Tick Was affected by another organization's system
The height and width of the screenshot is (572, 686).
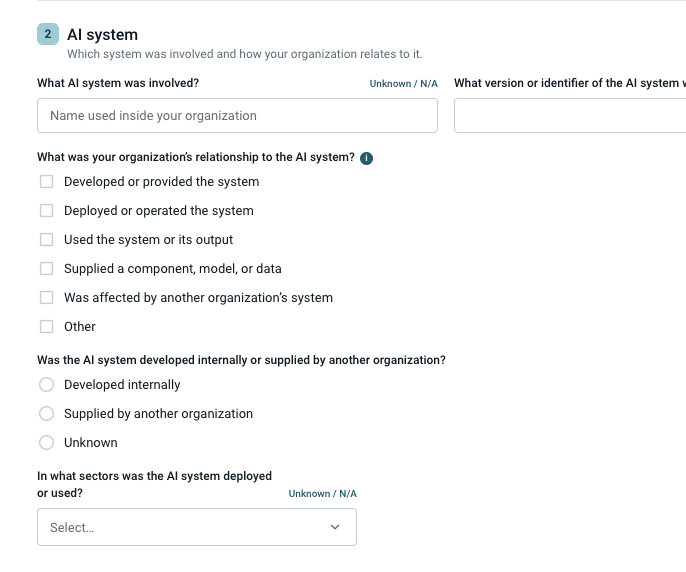coord(46,298)
